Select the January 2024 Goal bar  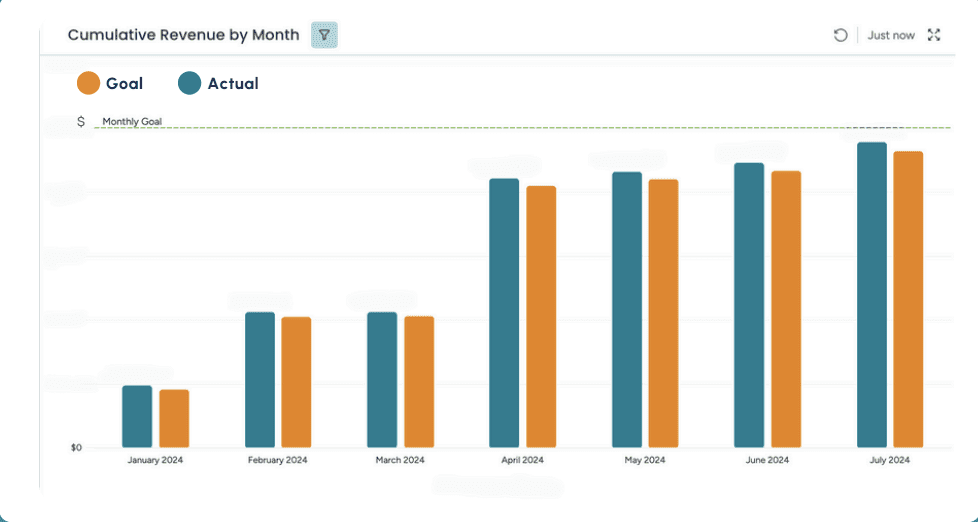[174, 418]
